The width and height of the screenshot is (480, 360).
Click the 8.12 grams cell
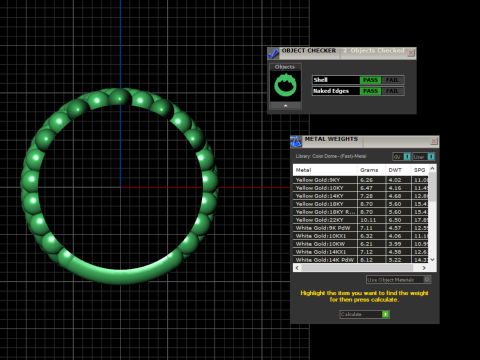371,260
